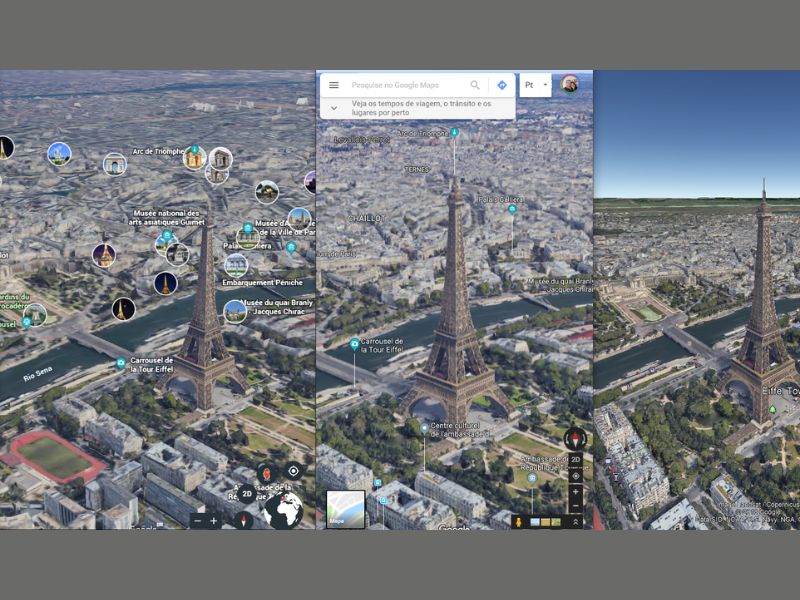800x600 pixels.
Task: Open orange Arc de Triomphe bubble with pin
Action: (194, 157)
